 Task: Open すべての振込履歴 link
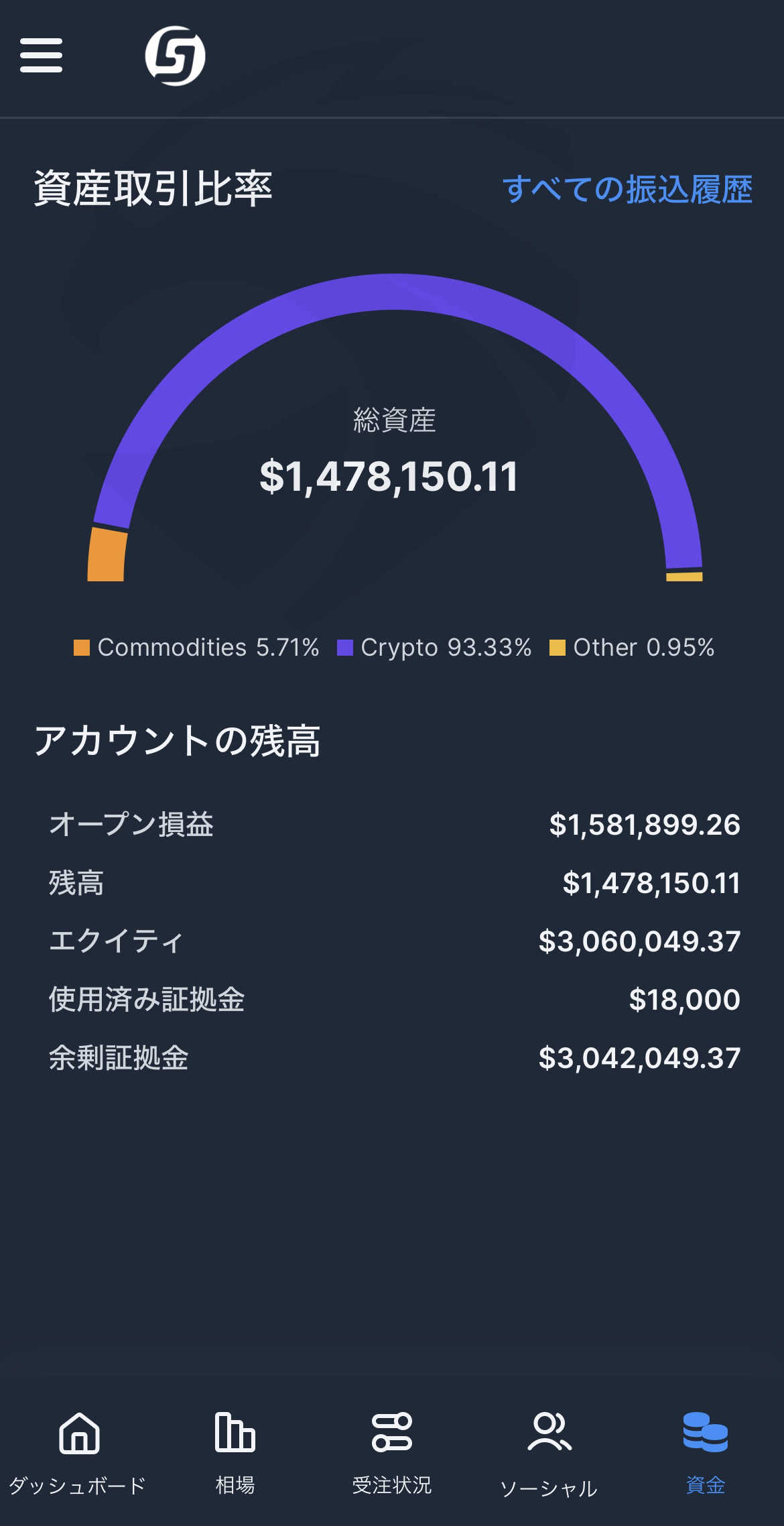pyautogui.click(x=627, y=189)
